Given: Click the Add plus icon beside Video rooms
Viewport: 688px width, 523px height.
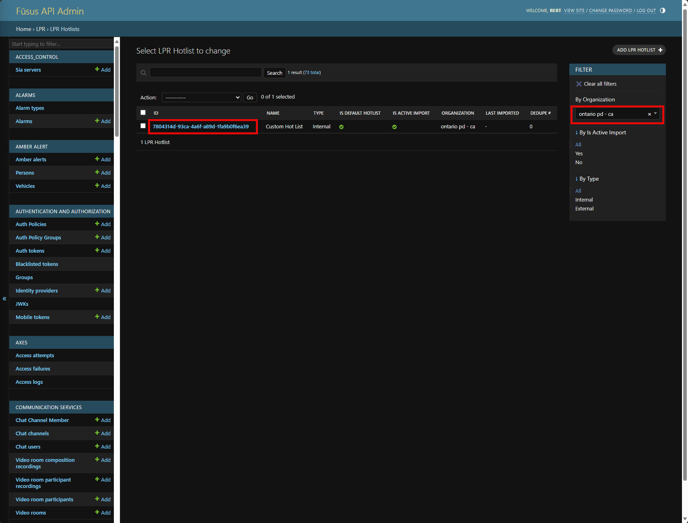Looking at the screenshot, I should tap(97, 512).
